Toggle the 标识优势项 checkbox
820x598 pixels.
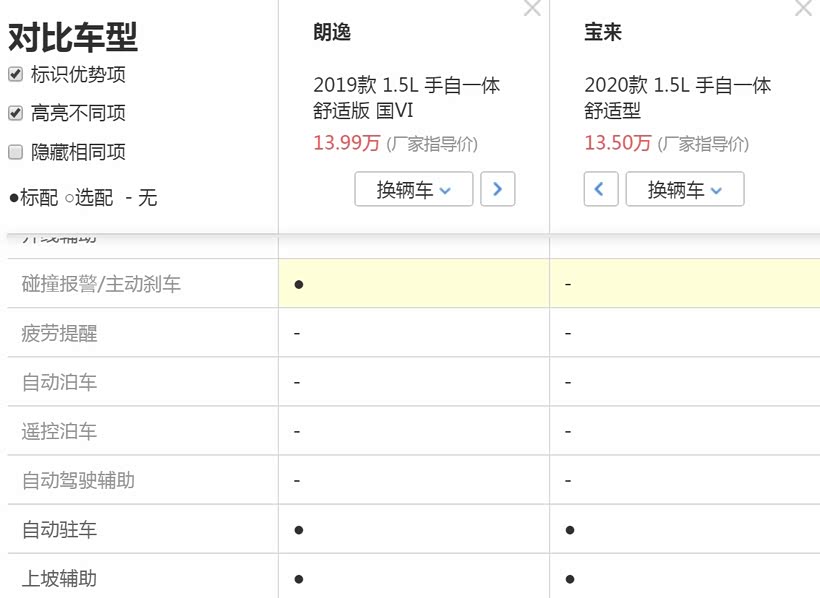tap(15, 74)
